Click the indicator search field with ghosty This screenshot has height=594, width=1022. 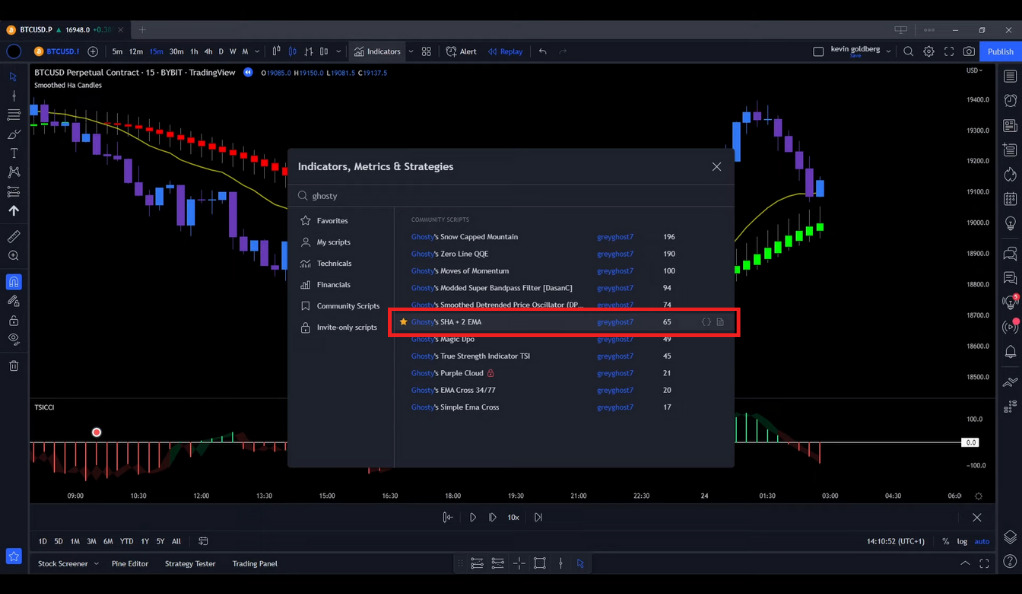coord(511,196)
